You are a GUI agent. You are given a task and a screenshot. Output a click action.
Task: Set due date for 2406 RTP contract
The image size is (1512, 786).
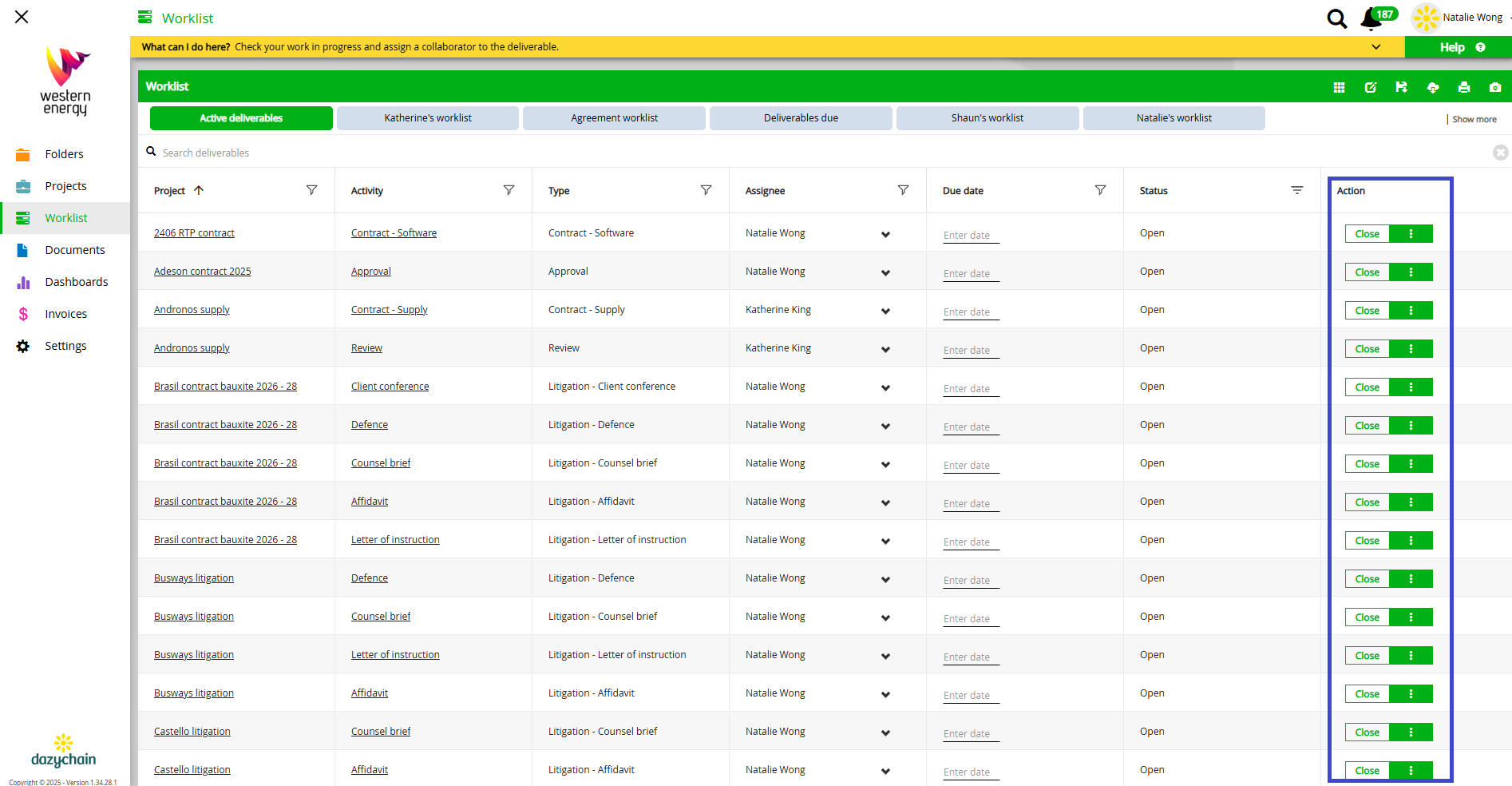coord(971,235)
